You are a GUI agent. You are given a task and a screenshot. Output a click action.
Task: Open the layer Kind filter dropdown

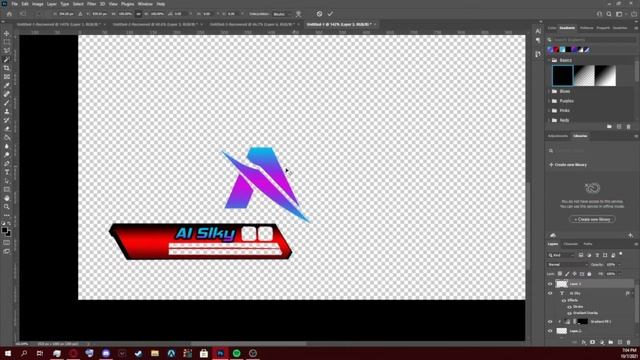click(x=561, y=255)
